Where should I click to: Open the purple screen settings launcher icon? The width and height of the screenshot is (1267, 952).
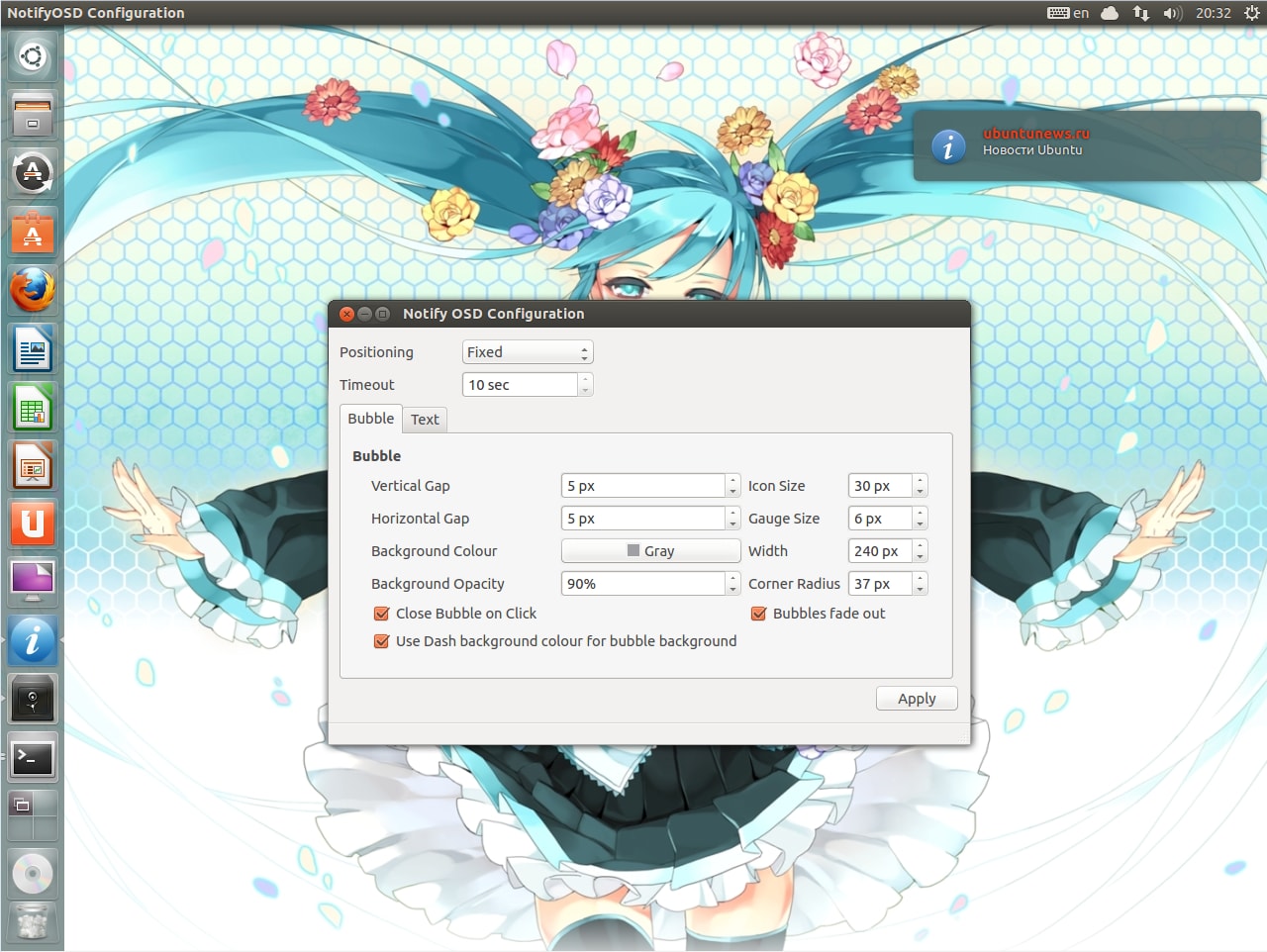coord(33,582)
